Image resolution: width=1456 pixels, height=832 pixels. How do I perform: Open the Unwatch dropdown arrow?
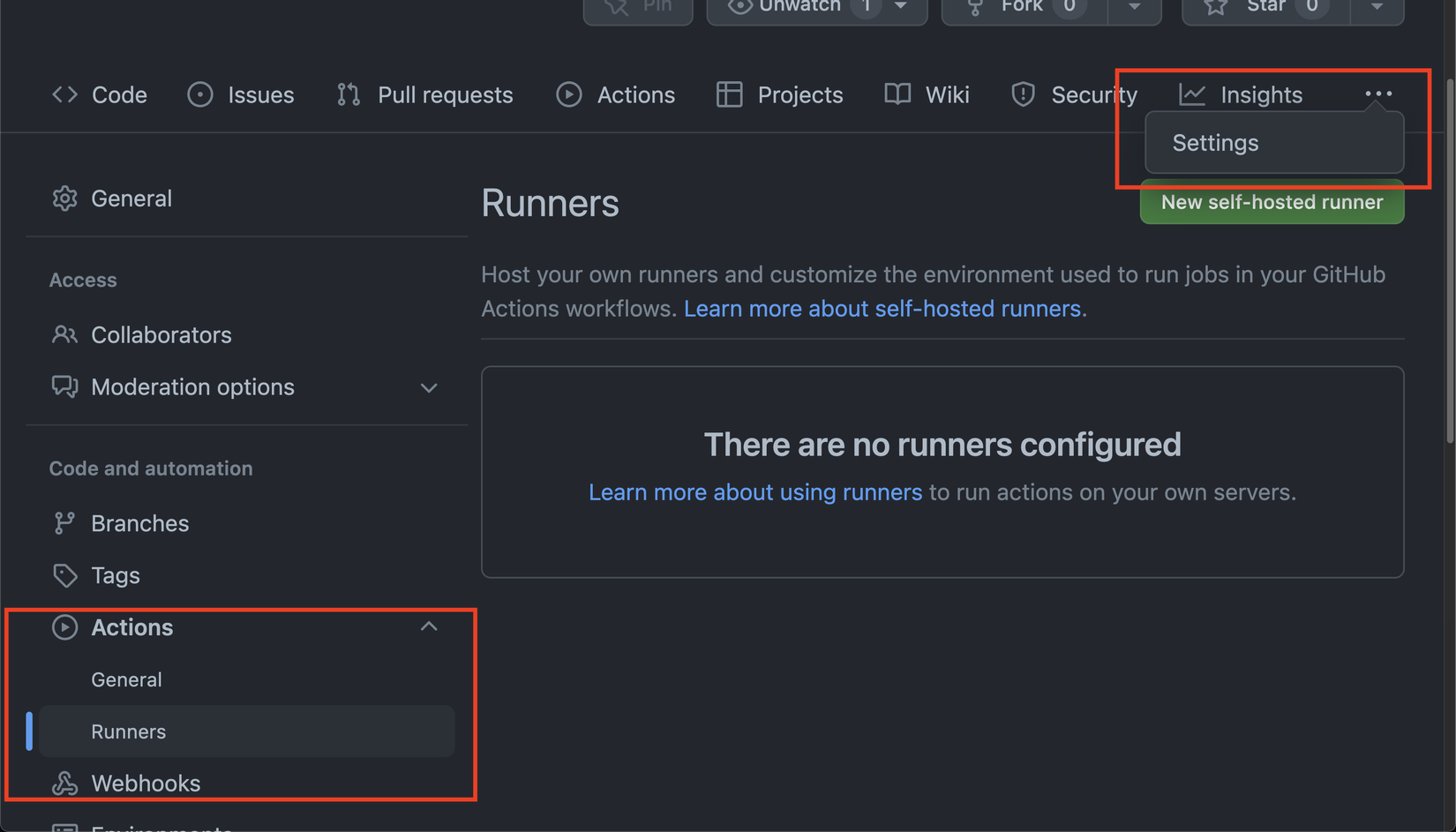900,7
